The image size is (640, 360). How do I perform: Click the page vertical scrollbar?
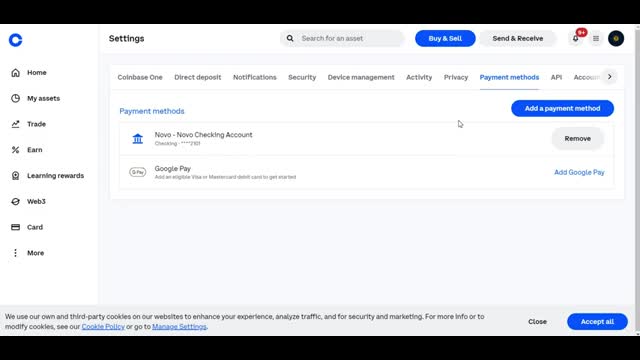(638, 180)
